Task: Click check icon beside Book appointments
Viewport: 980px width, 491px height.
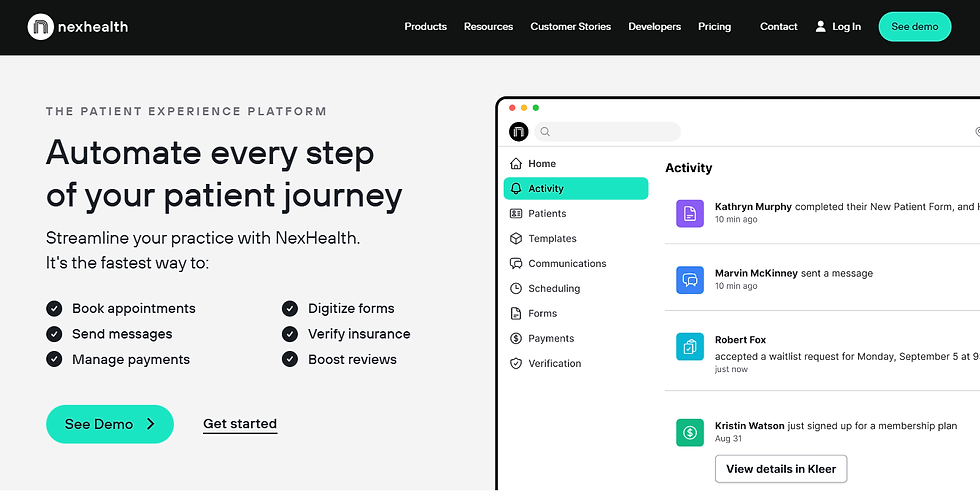Action: point(54,309)
